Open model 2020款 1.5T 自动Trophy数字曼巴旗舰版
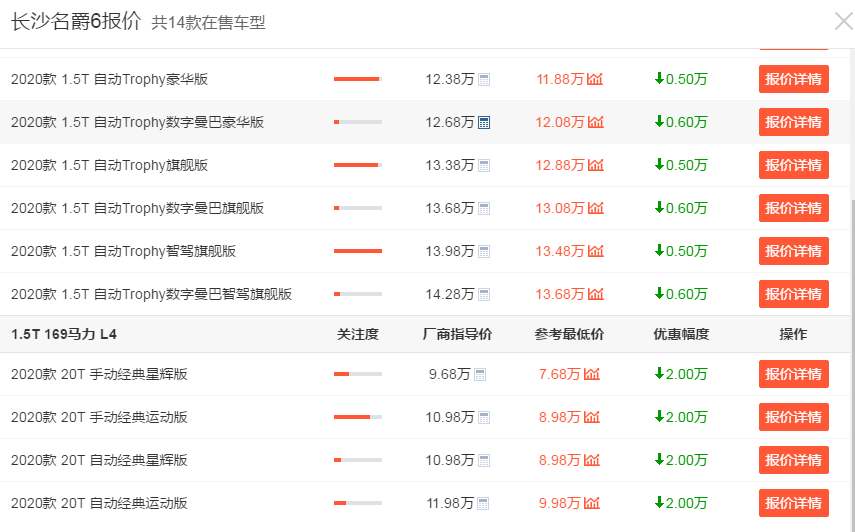This screenshot has height=532, width=855. [137, 208]
